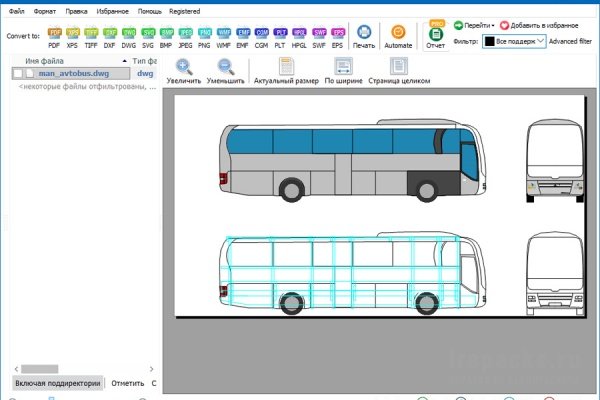
Task: Convert to WMF format
Action: (x=223, y=38)
